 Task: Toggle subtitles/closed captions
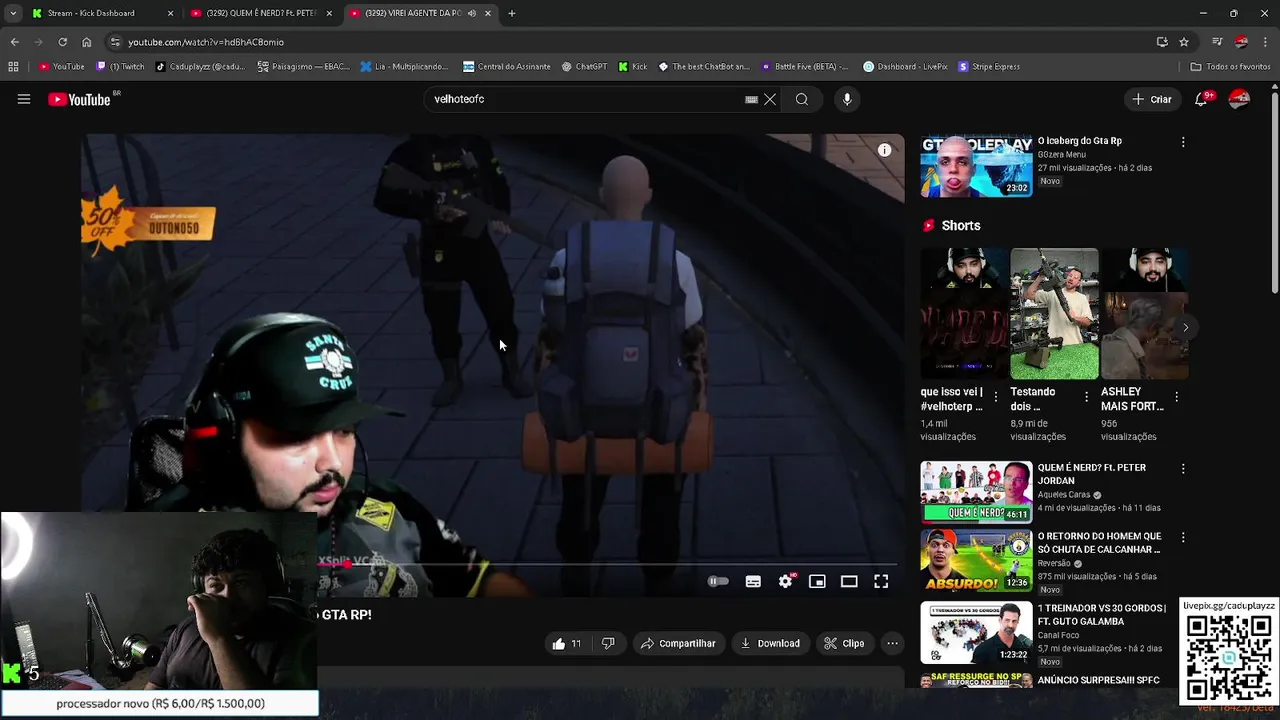click(753, 581)
